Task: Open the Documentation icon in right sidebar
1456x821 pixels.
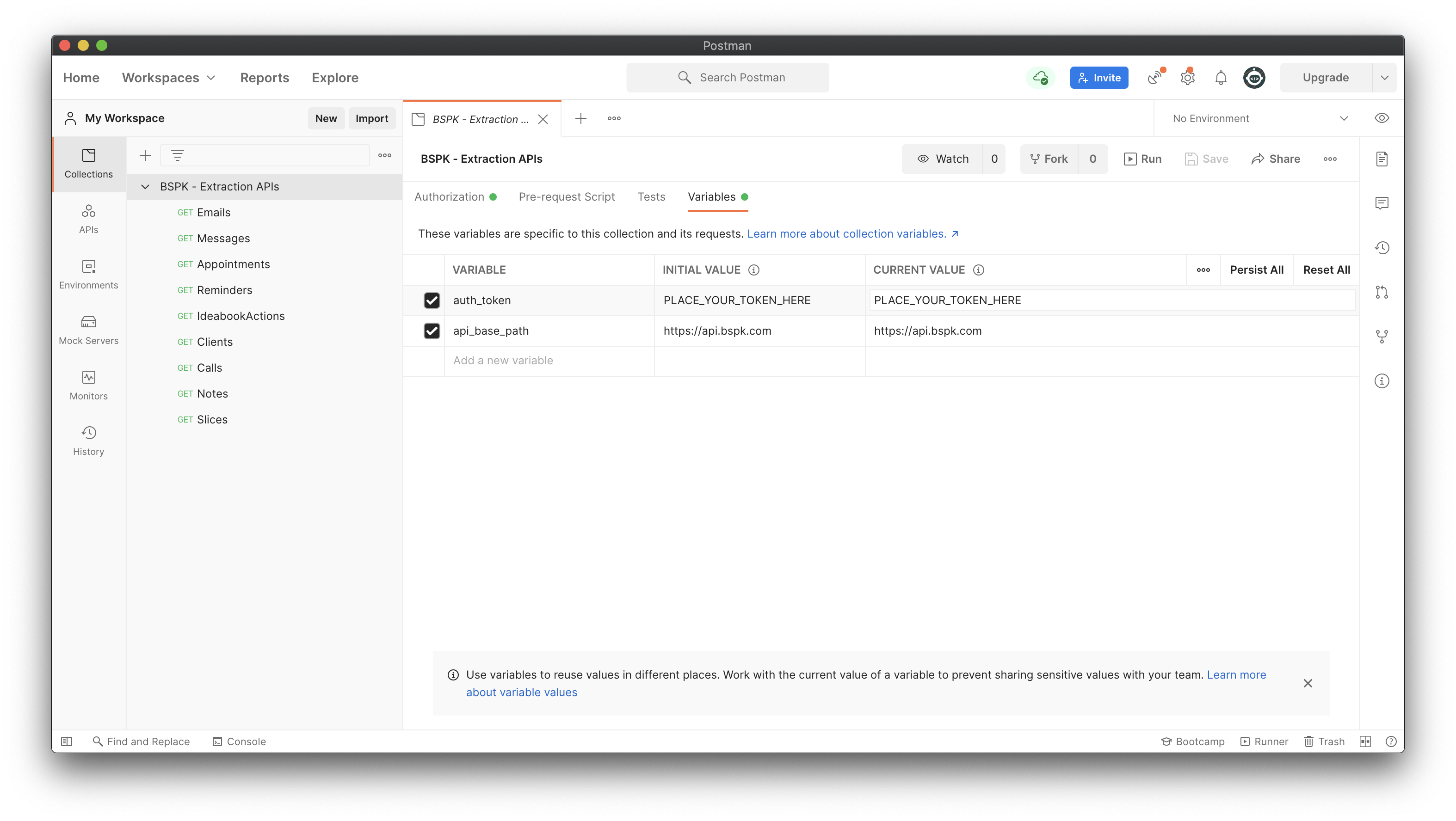Action: (1382, 159)
